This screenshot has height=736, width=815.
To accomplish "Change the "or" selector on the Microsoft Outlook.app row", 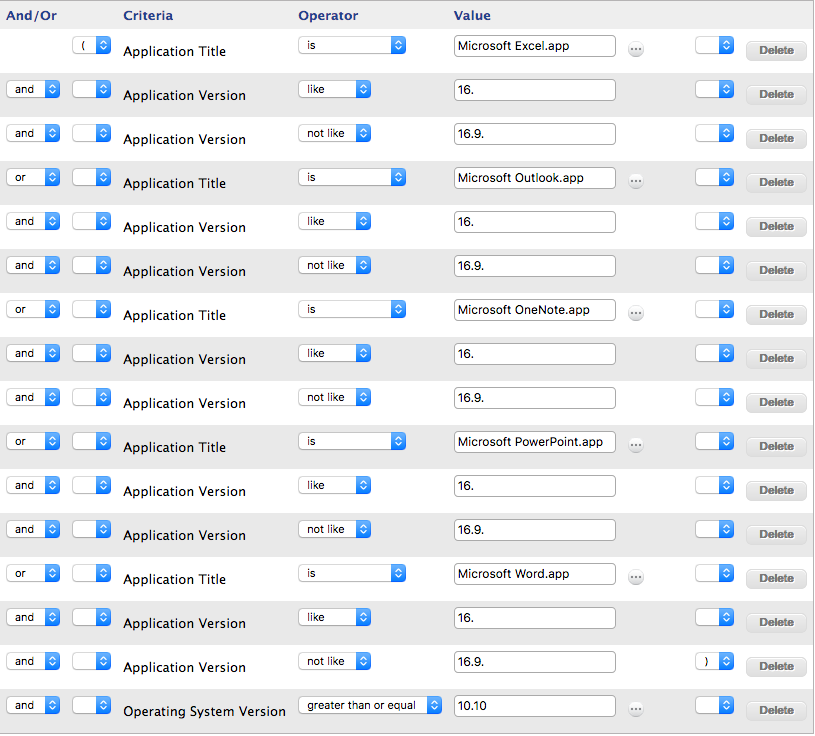I will click(33, 177).
